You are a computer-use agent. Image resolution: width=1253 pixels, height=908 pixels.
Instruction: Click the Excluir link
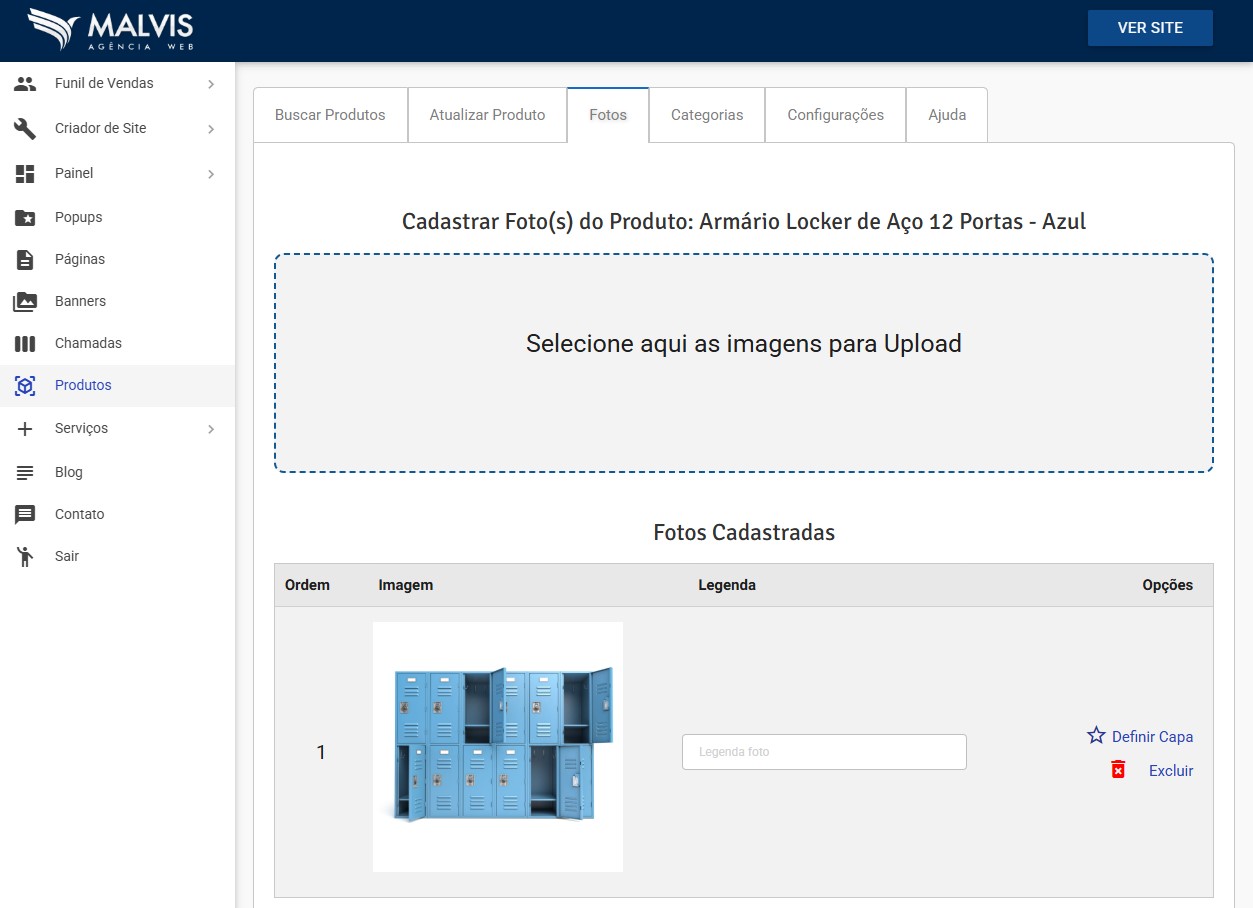coord(1171,771)
